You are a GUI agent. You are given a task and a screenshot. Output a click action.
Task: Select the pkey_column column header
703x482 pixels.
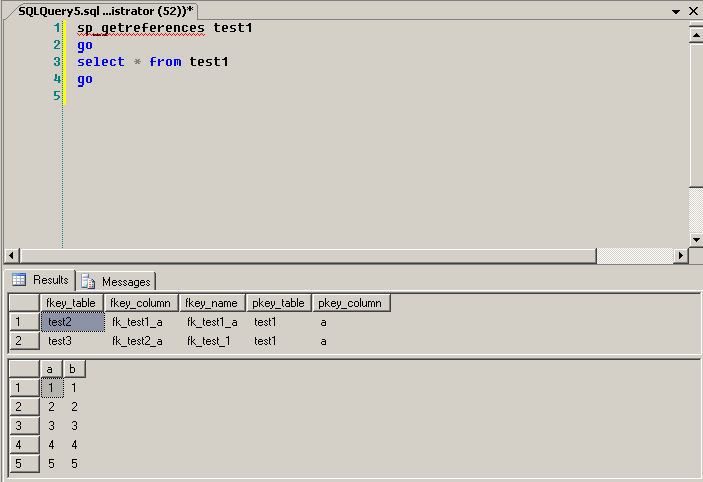351,303
